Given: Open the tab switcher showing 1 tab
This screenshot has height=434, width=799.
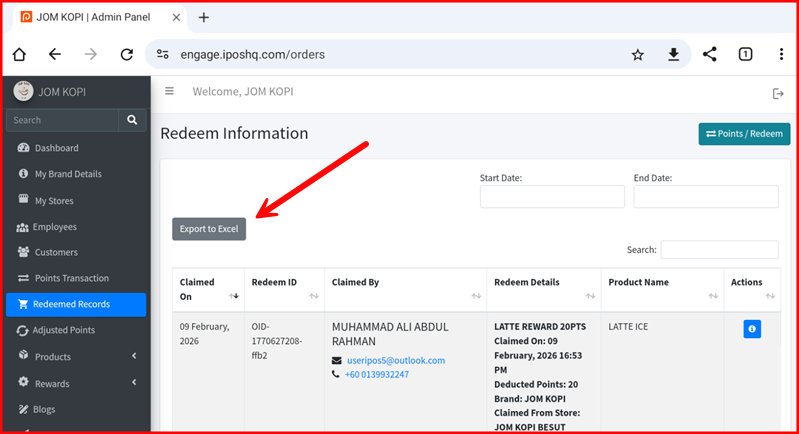Looking at the screenshot, I should [x=745, y=55].
